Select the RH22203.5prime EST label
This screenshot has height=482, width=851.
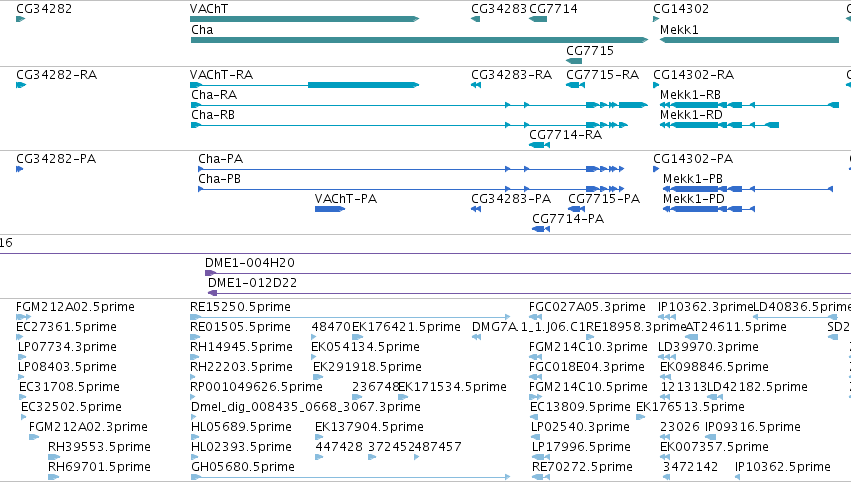click(x=242, y=367)
